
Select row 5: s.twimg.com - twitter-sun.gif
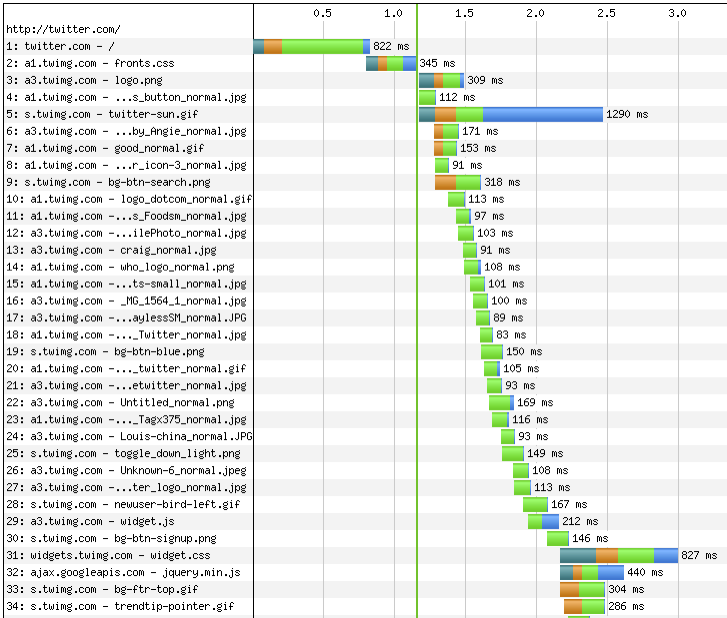(102, 114)
